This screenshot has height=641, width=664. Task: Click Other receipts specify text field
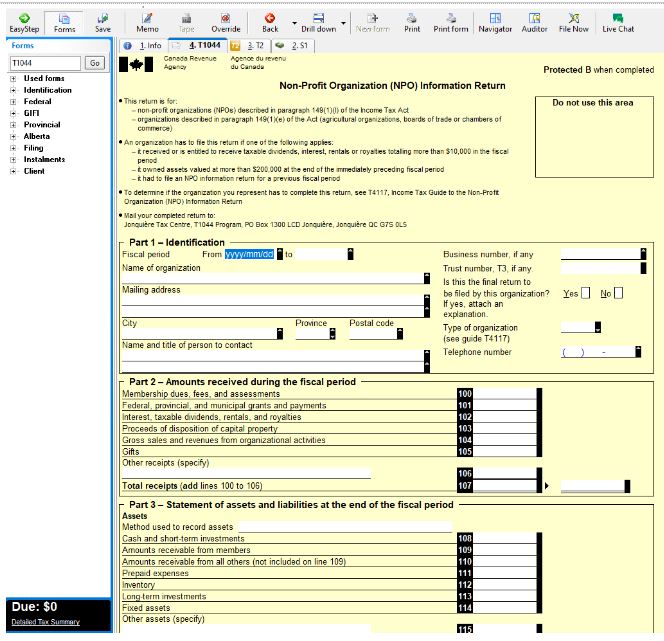[x=246, y=473]
